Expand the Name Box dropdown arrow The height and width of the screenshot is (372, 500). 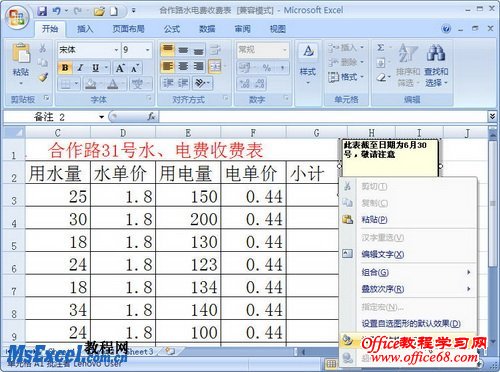coord(101,117)
